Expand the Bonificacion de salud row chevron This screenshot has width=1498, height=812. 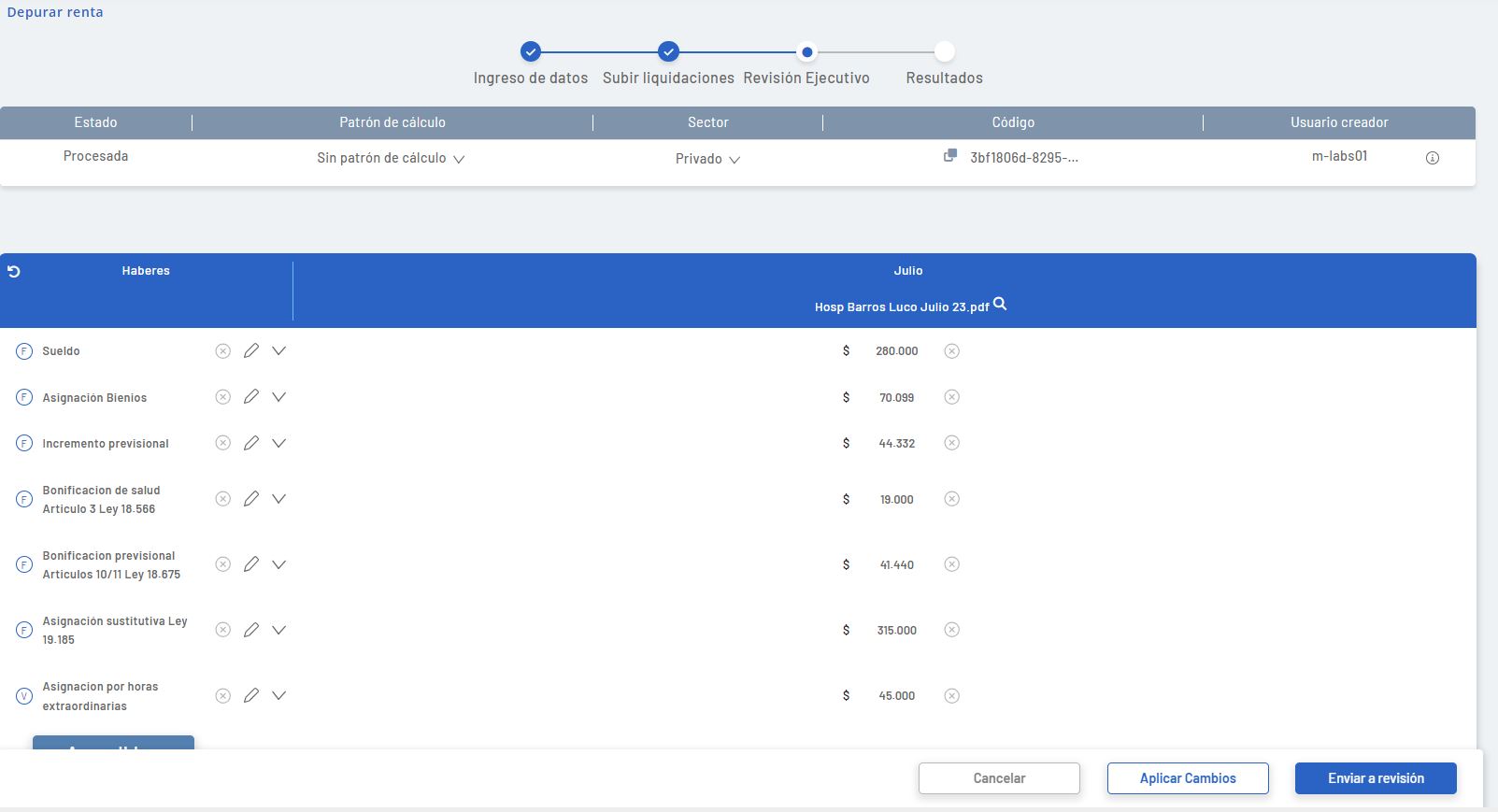[x=278, y=499]
